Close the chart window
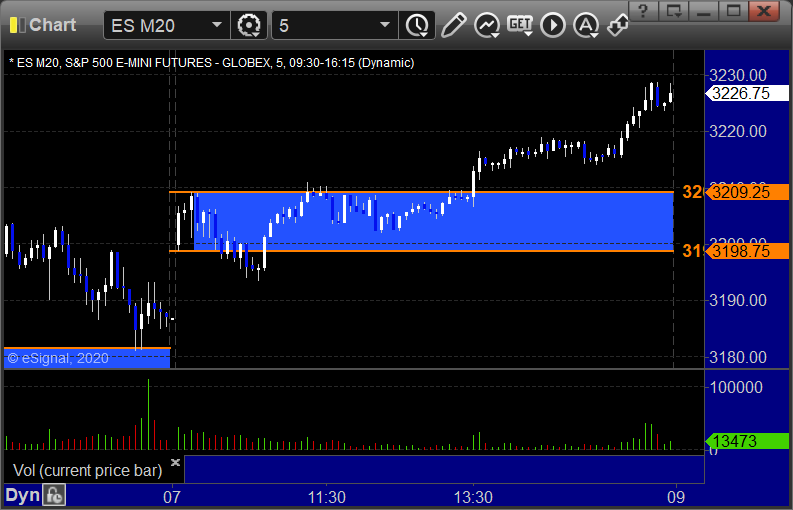The image size is (793, 510). point(764,11)
